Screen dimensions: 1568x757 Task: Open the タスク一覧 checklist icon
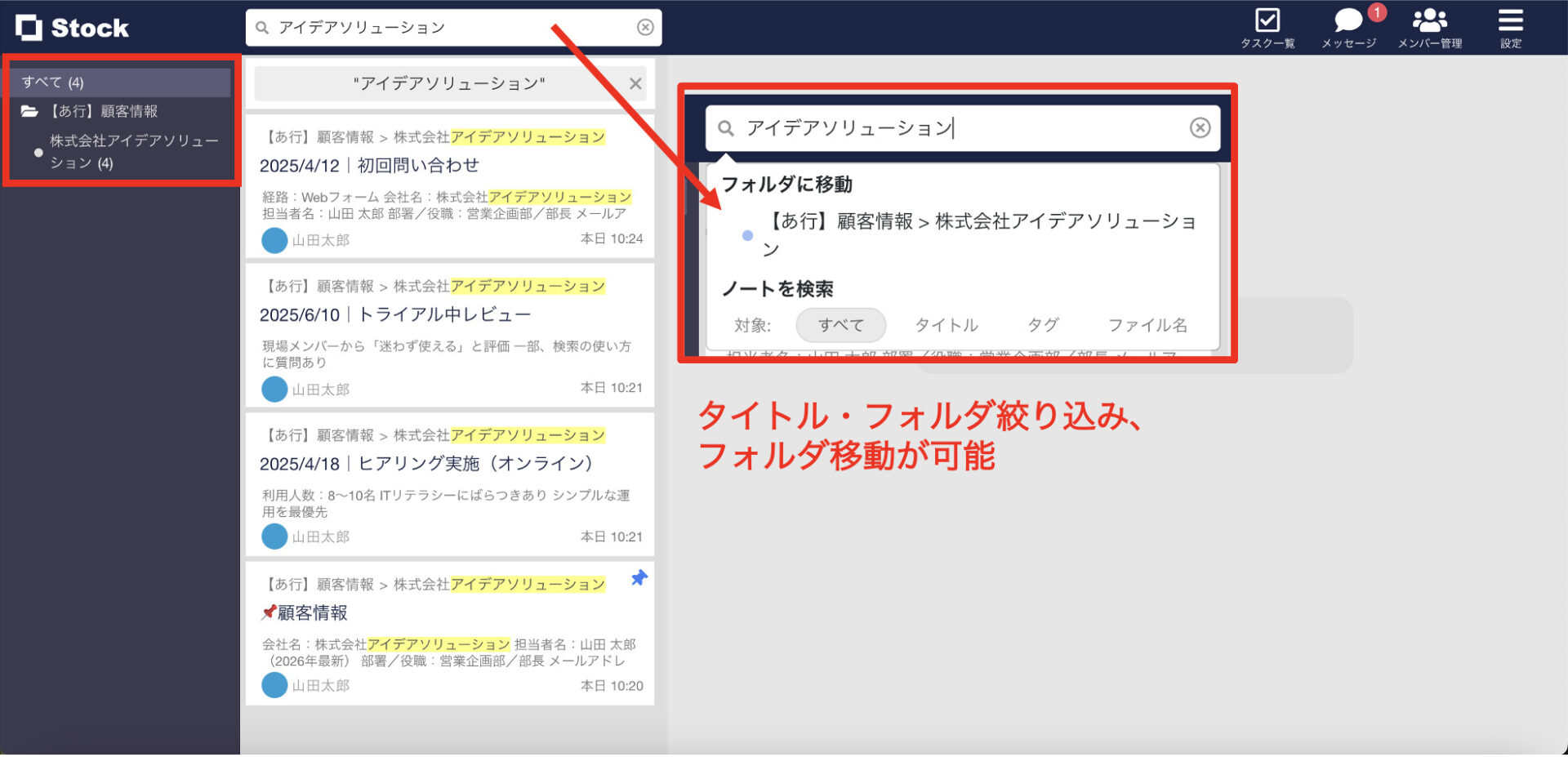pos(1267,20)
